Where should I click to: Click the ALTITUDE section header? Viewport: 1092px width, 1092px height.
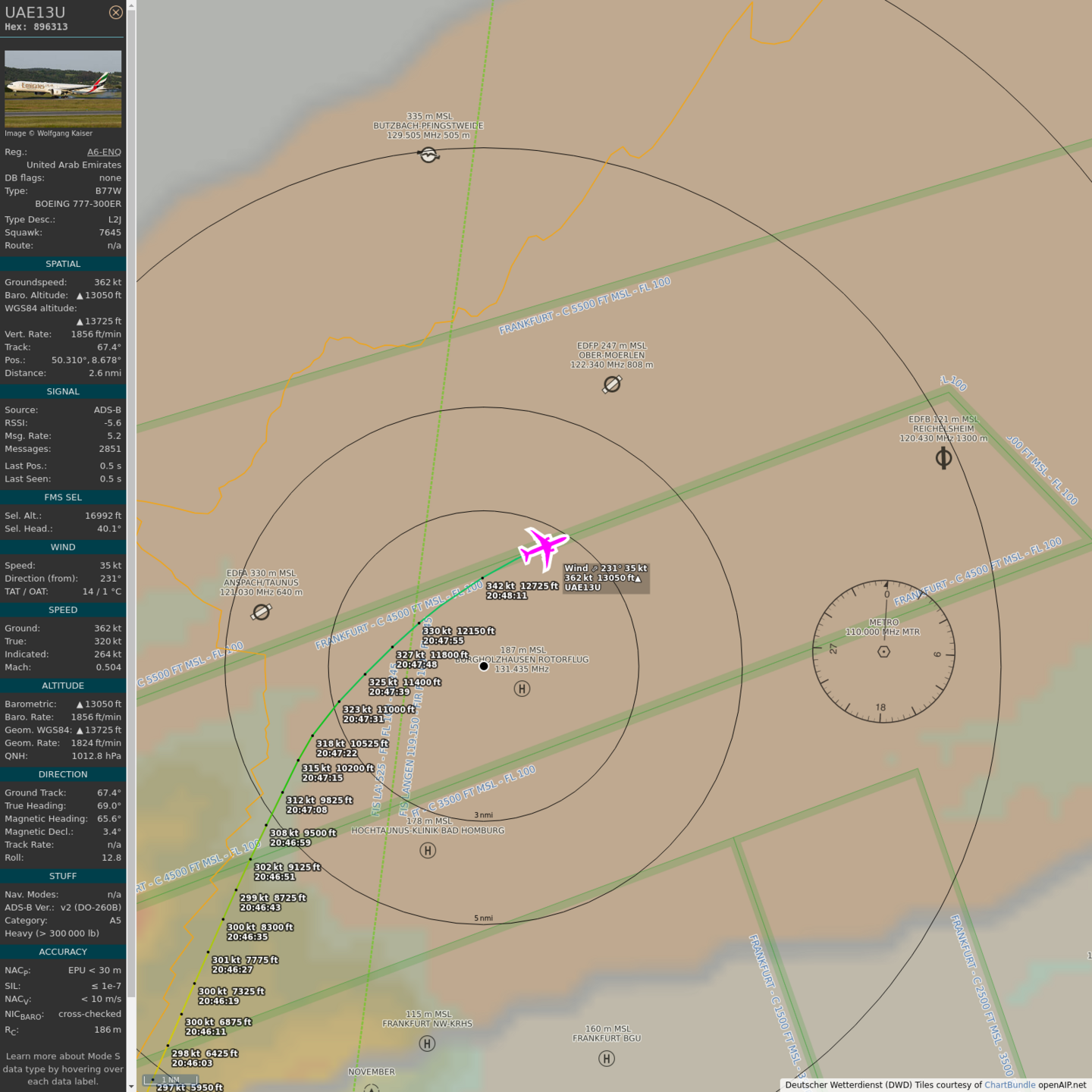tap(63, 686)
